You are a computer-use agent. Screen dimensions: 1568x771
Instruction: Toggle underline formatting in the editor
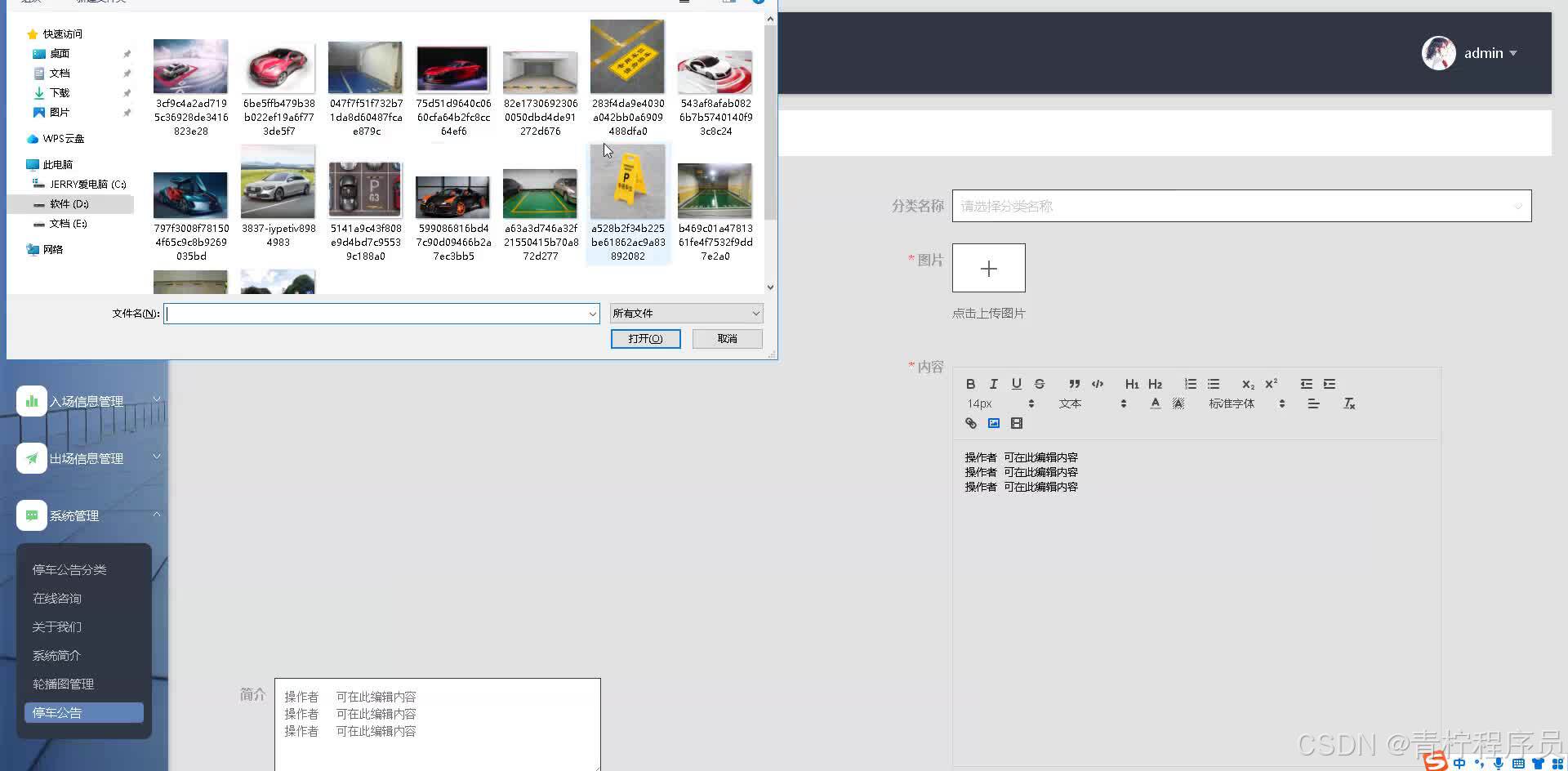1016,384
